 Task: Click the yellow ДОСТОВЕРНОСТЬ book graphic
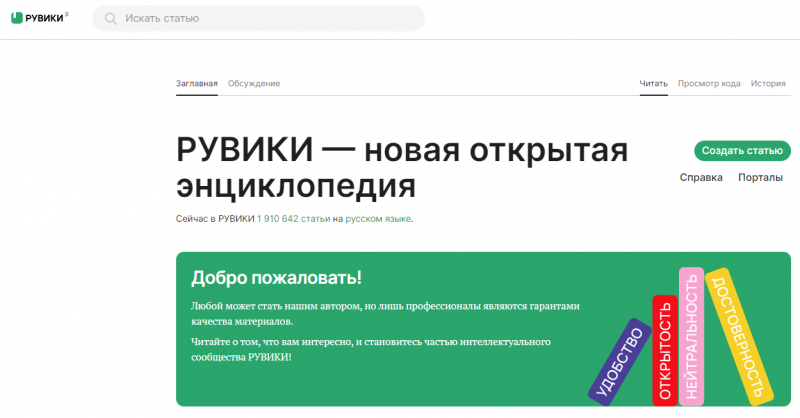(739, 336)
